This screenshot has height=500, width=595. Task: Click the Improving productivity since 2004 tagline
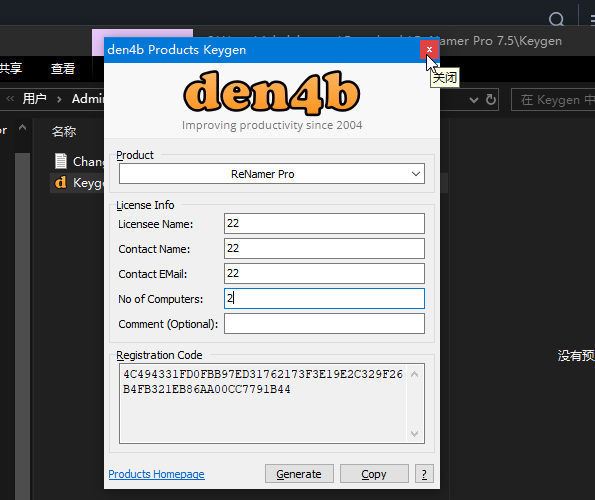[272, 125]
